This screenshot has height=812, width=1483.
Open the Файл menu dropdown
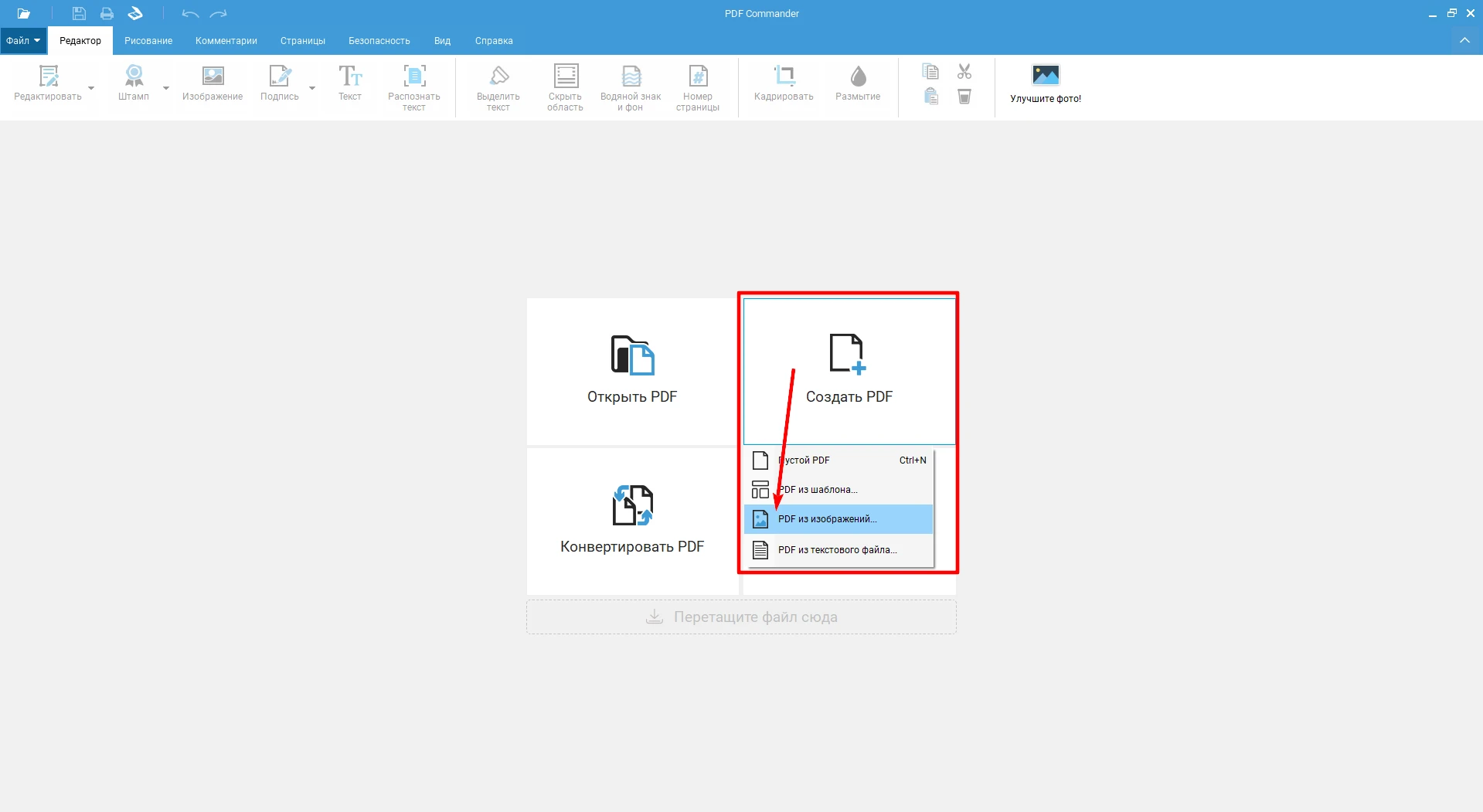pos(23,41)
